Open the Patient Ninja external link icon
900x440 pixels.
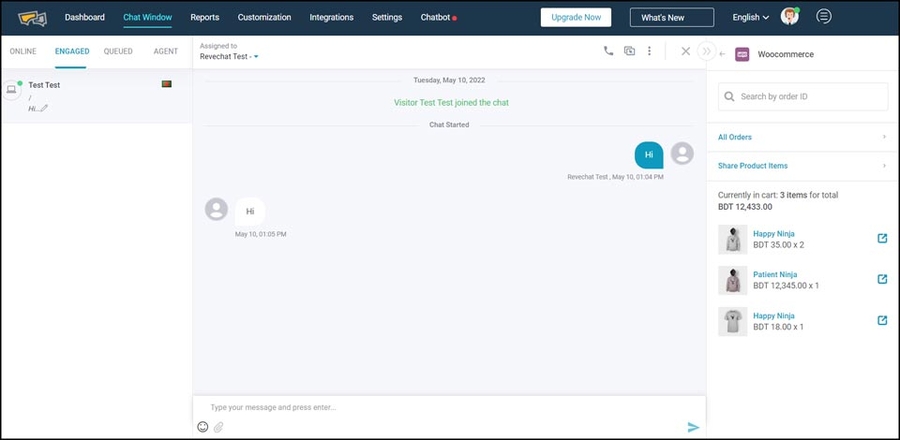click(x=882, y=279)
